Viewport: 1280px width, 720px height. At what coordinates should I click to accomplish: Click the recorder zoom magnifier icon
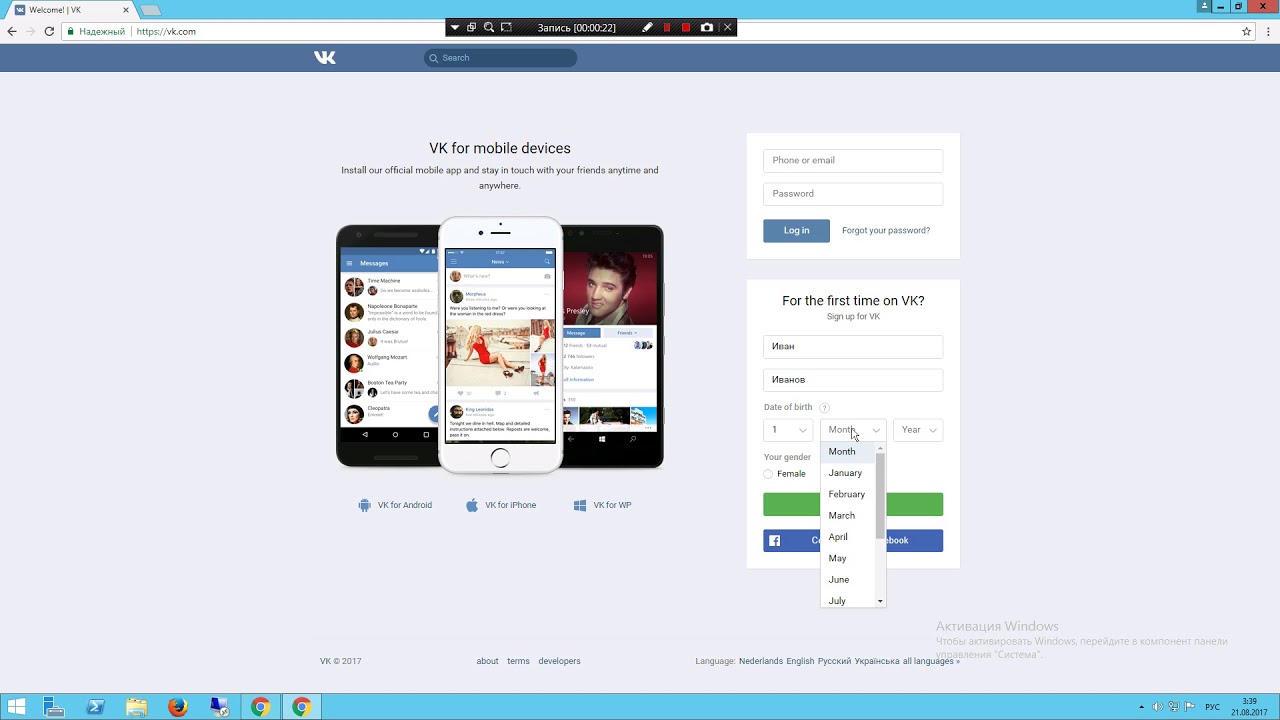[489, 27]
